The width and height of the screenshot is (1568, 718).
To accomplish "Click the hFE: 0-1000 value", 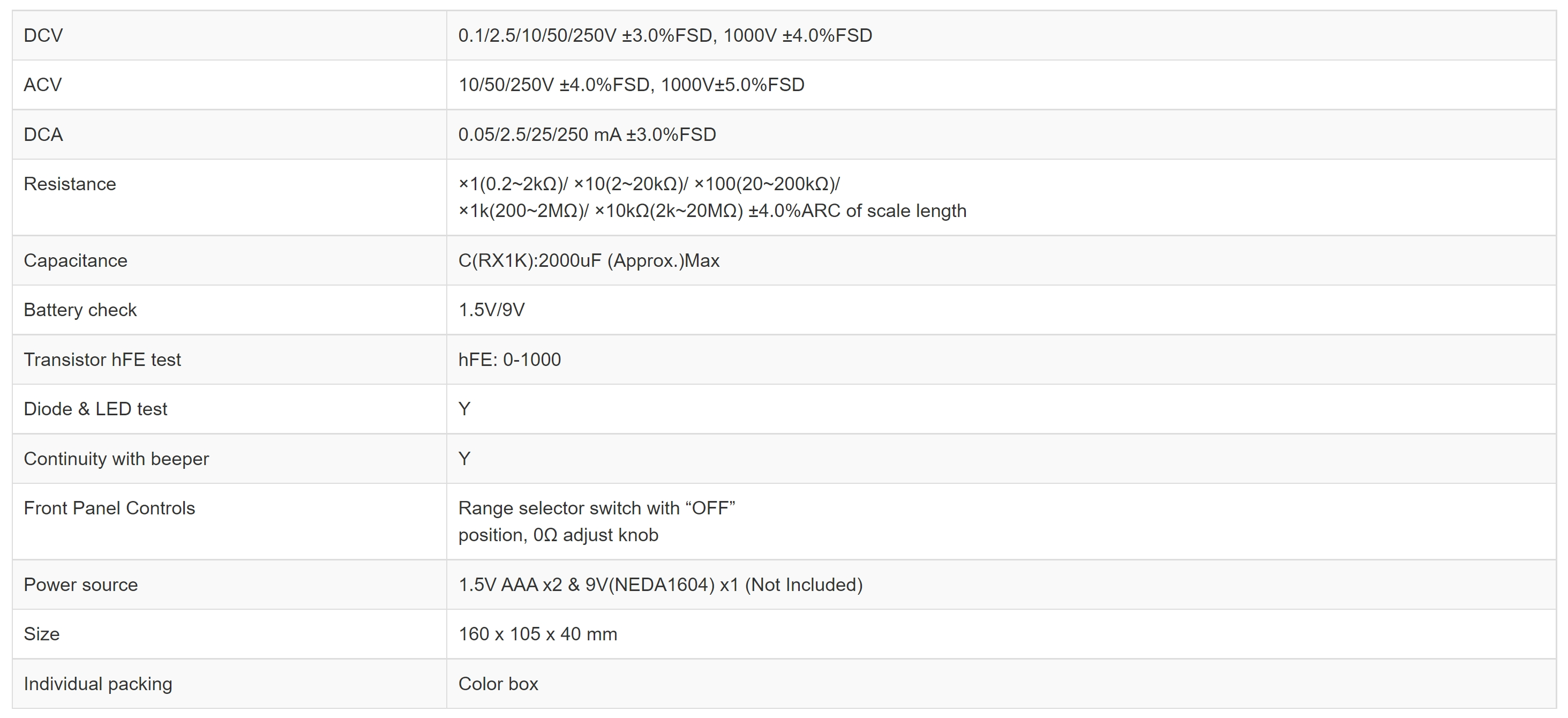I will (x=509, y=360).
